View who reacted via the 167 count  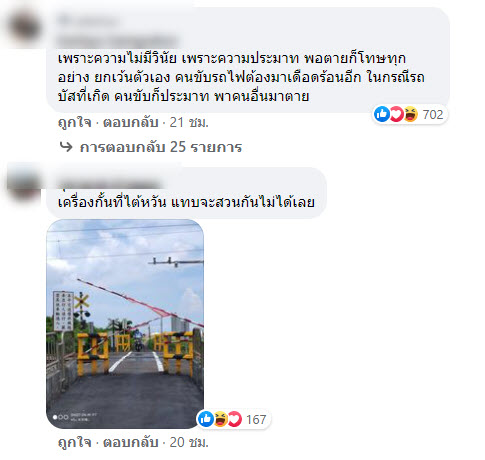pyautogui.click(x=256, y=419)
